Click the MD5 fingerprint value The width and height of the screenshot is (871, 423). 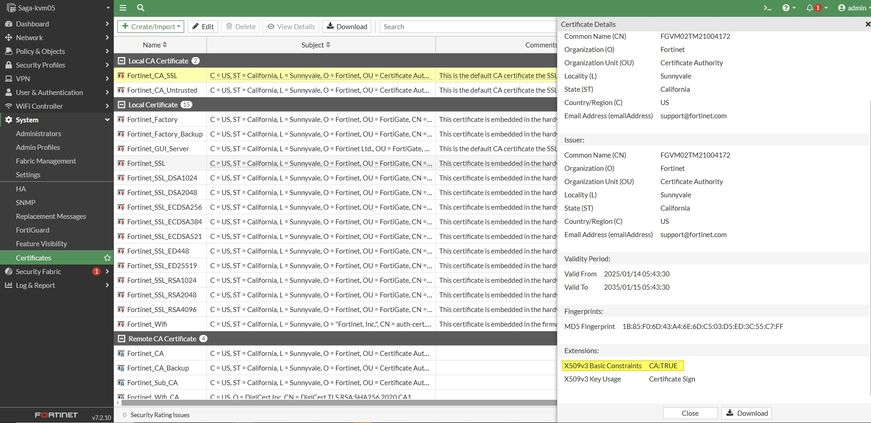pyautogui.click(x=703, y=326)
